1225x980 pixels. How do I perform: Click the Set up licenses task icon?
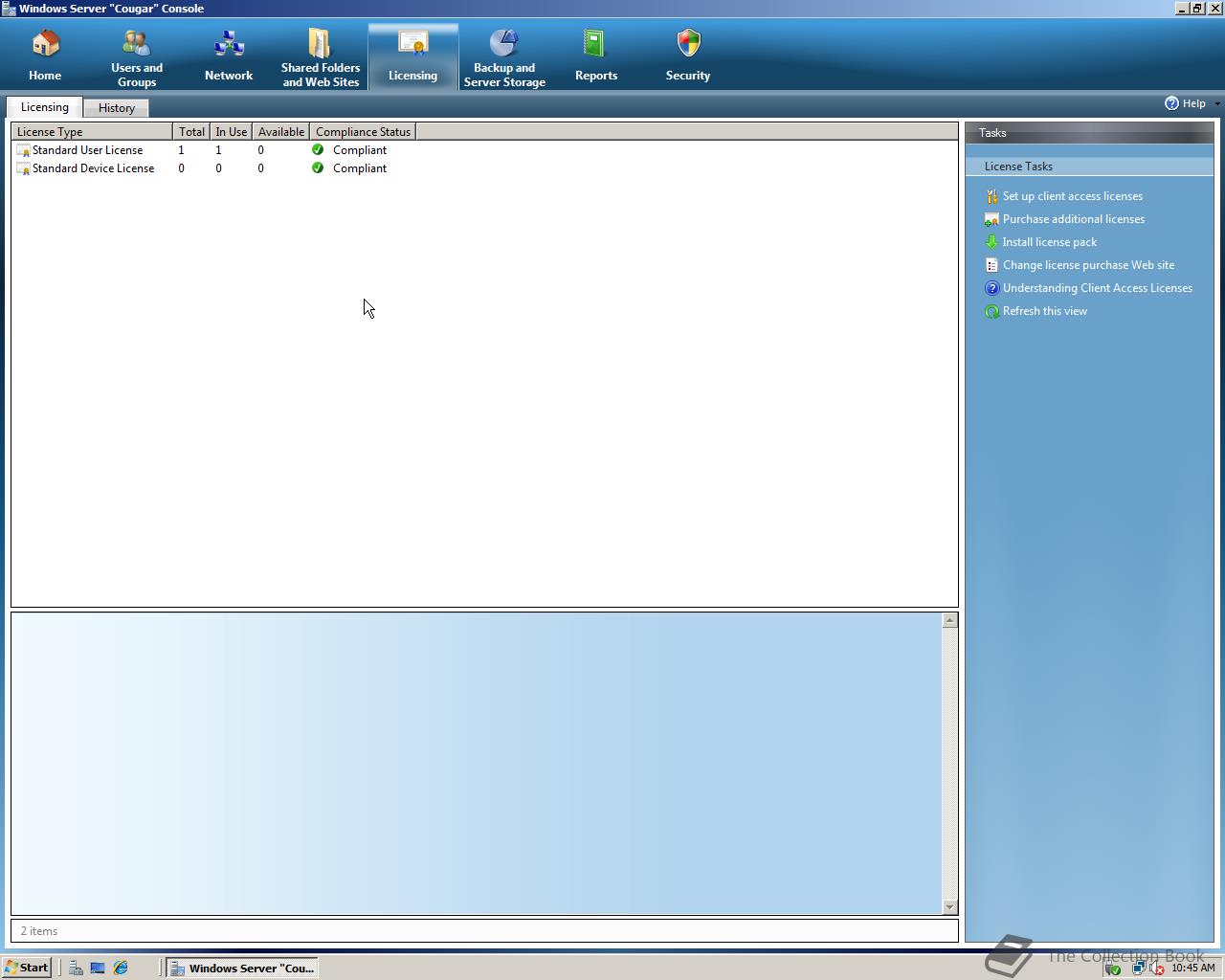coord(991,196)
